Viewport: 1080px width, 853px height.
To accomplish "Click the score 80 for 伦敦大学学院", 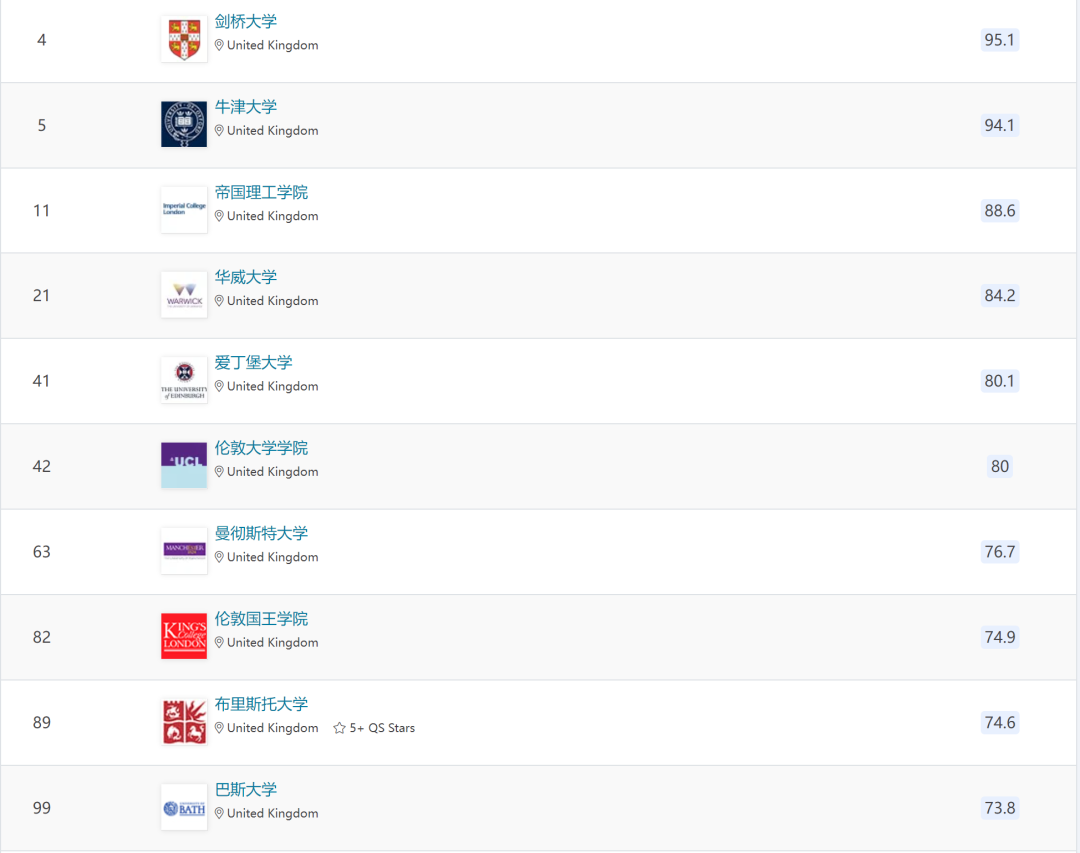I will (x=999, y=466).
